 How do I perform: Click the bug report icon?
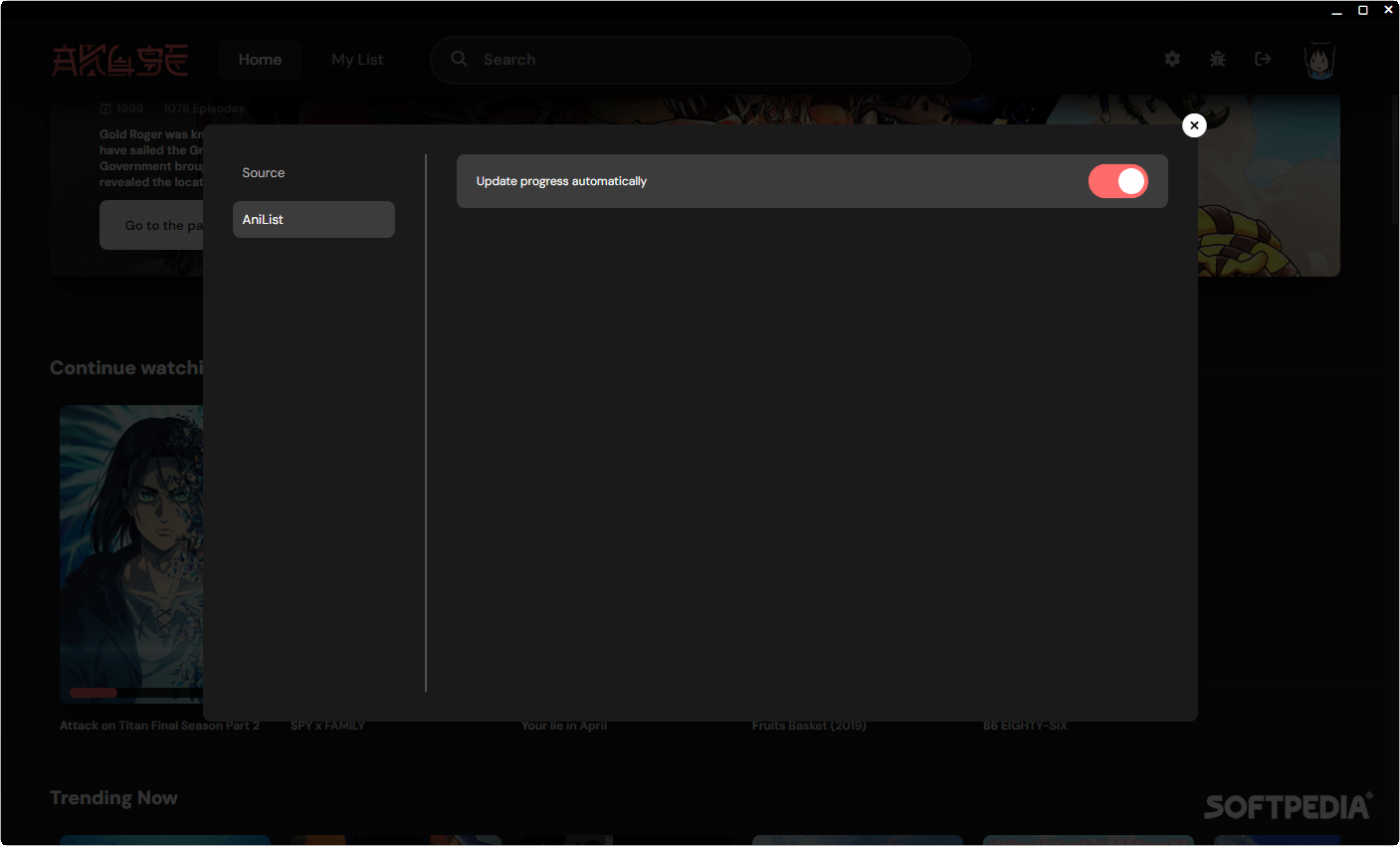1217,59
